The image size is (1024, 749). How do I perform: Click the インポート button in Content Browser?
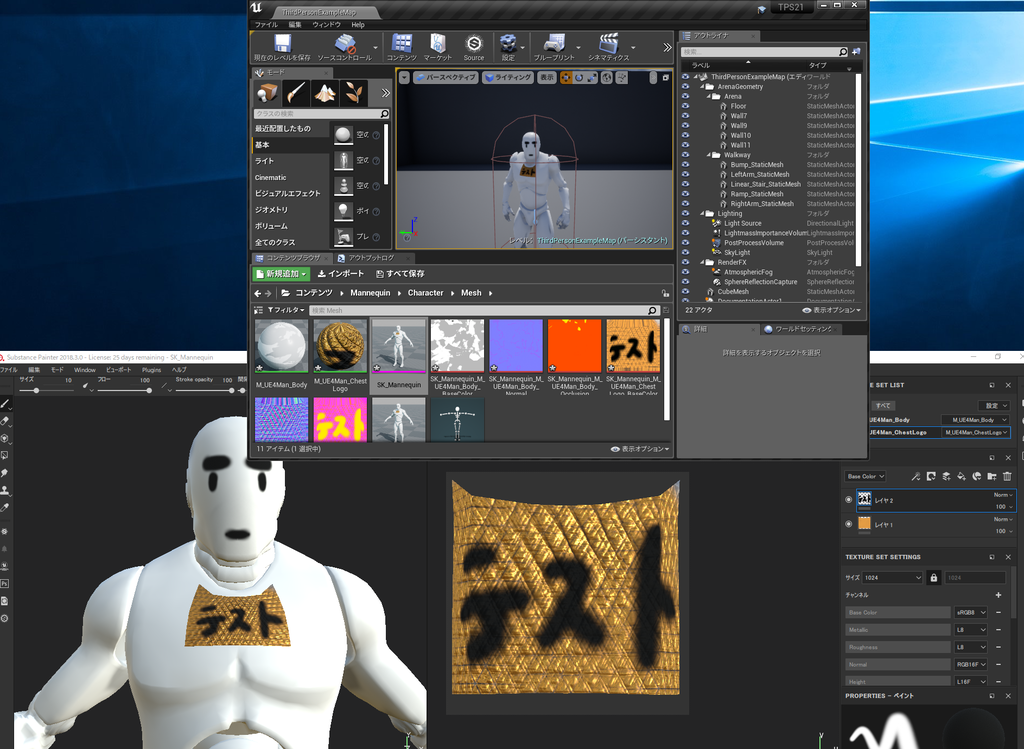[340, 274]
